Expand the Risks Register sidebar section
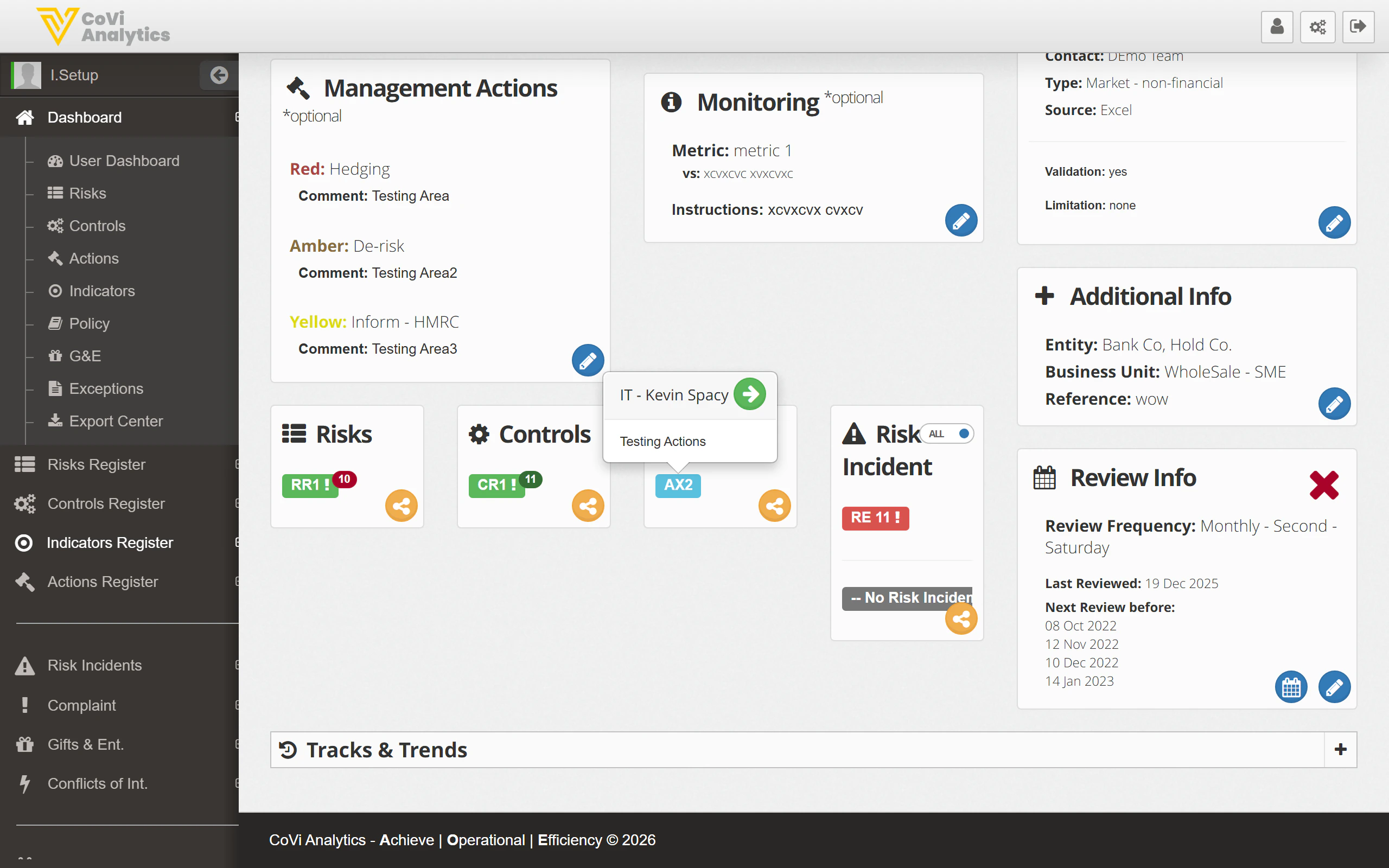 tap(97, 464)
